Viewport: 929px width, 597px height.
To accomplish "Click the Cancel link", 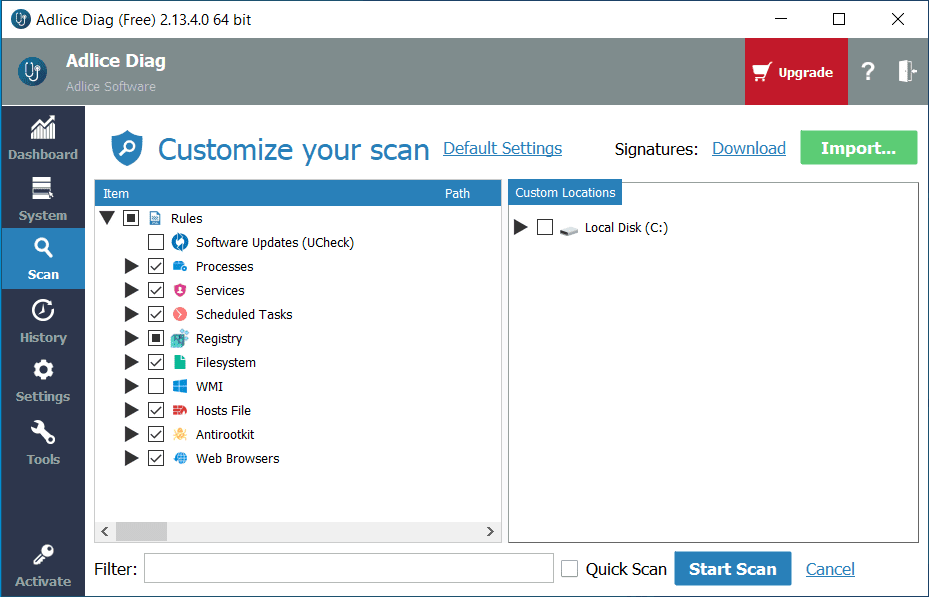I will [x=830, y=569].
